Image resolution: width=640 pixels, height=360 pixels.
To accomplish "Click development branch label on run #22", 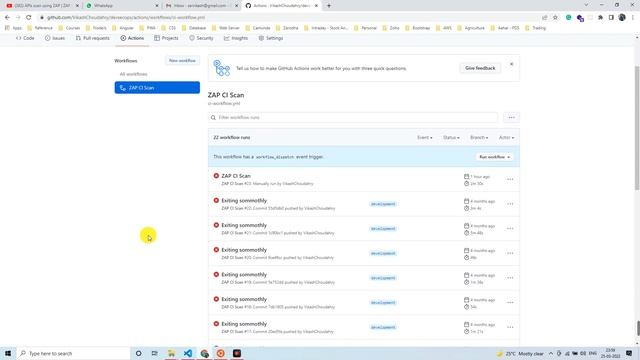I will 383,204.
